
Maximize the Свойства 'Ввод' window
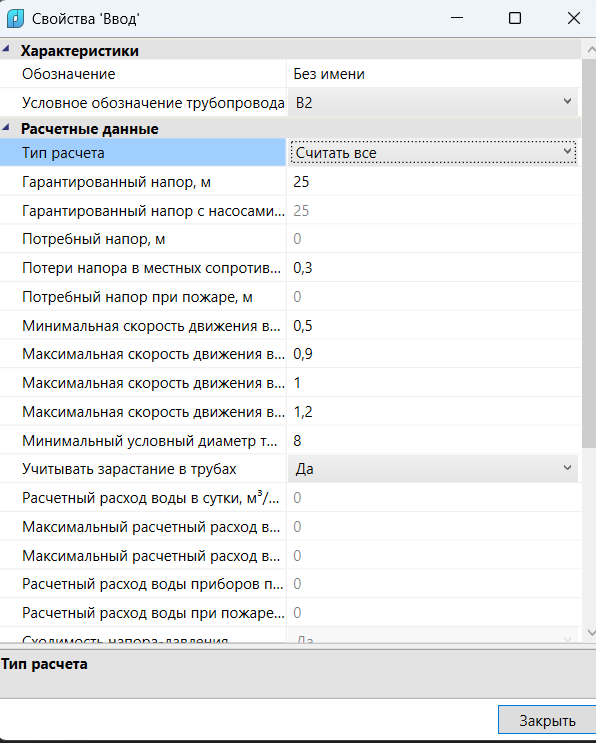(x=515, y=18)
